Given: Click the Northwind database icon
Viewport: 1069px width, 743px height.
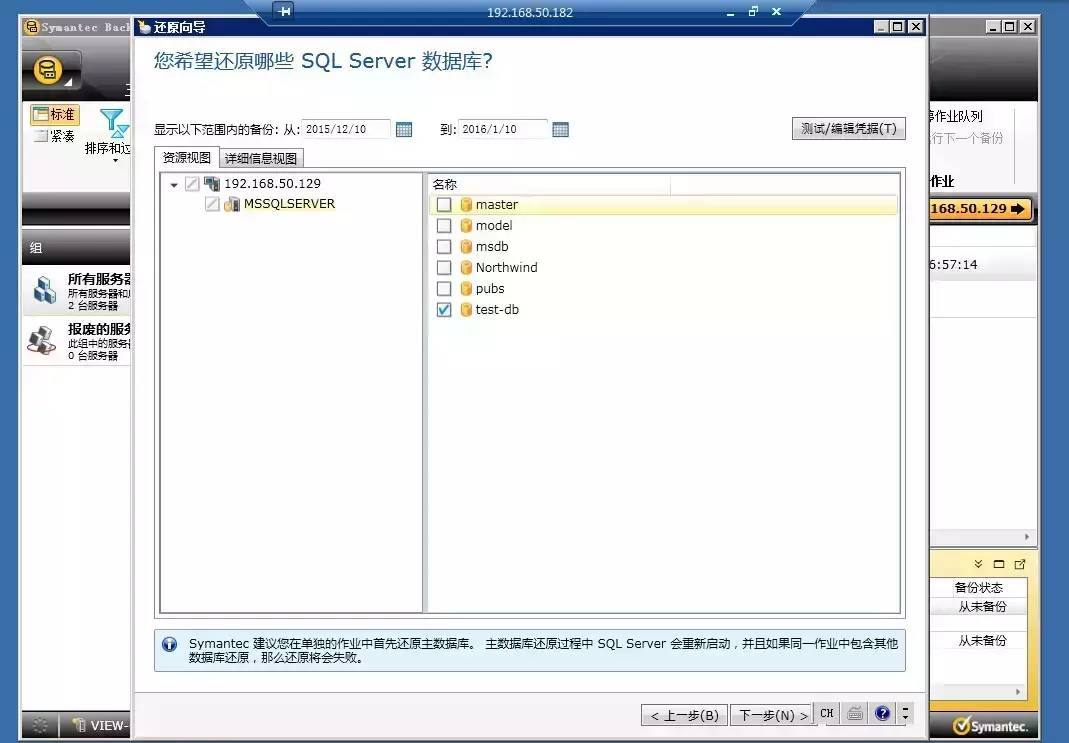Looking at the screenshot, I should pos(466,268).
